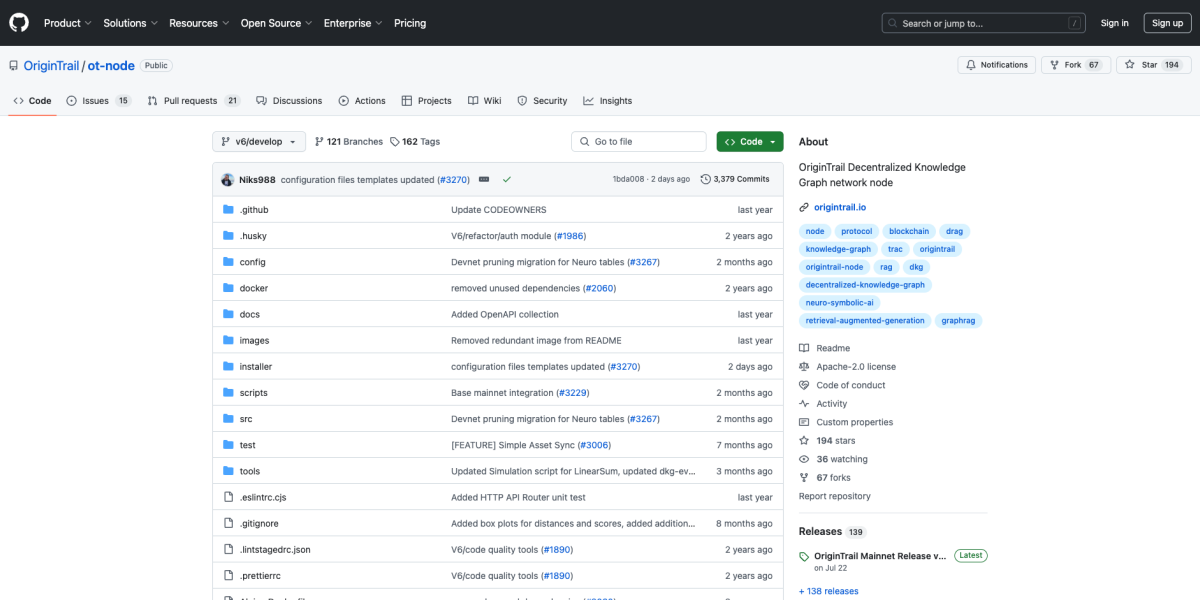Focus the Go to file field
The width and height of the screenshot is (1200, 600).
tap(640, 142)
